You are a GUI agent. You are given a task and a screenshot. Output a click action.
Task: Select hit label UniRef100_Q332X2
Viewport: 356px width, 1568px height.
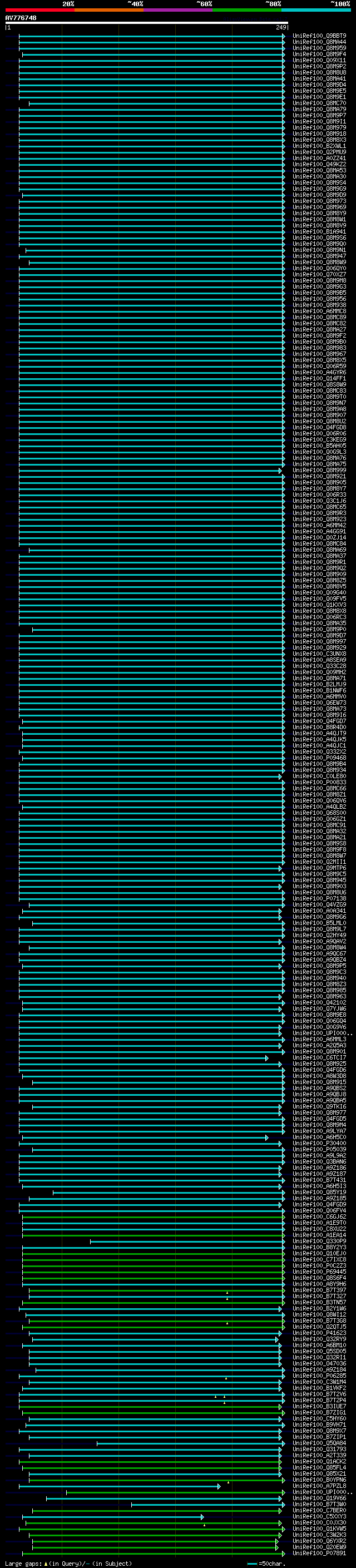(x=319, y=752)
